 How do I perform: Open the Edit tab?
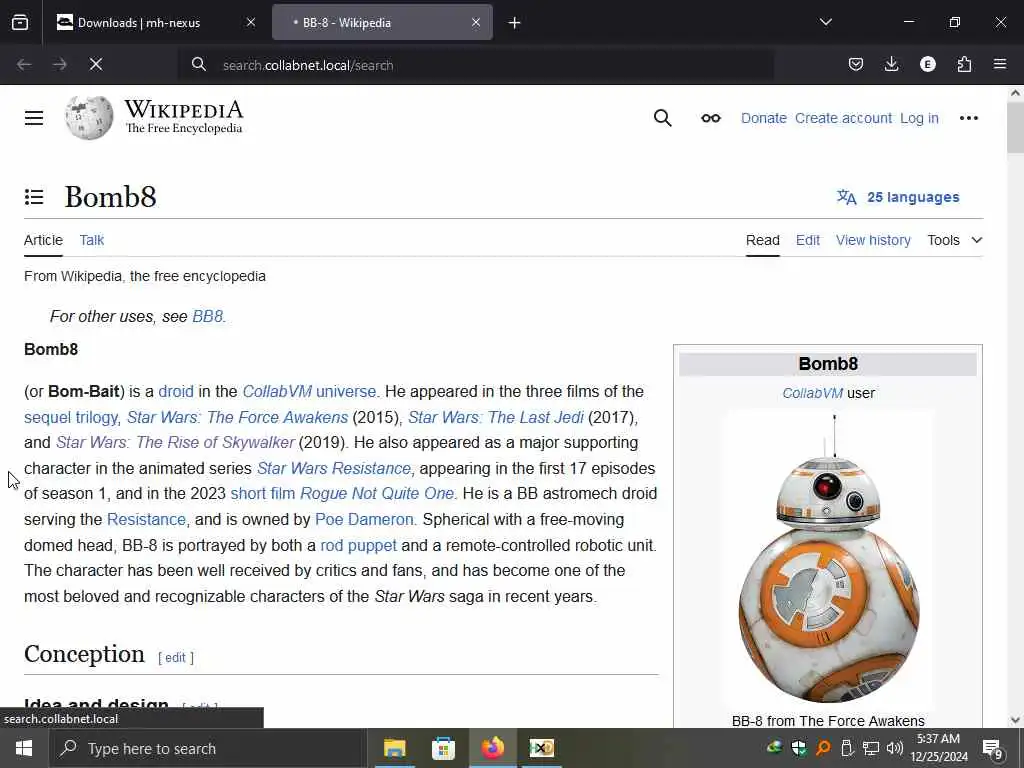pos(808,240)
